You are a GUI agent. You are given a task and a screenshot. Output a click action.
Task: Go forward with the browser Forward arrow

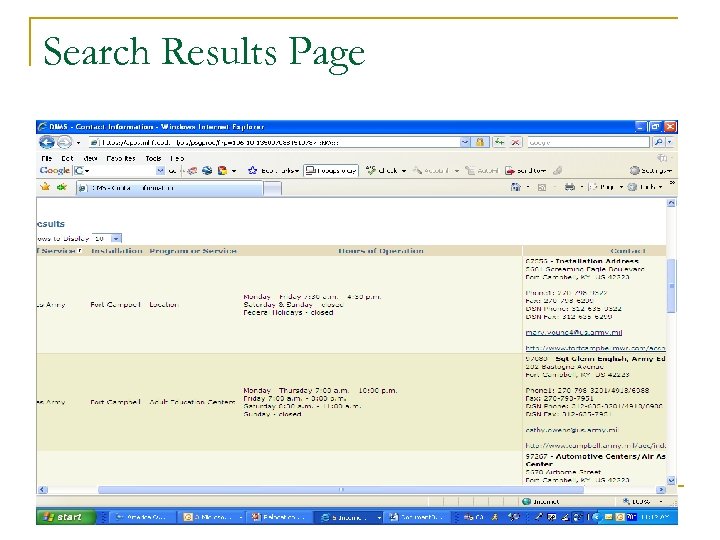tap(64, 142)
